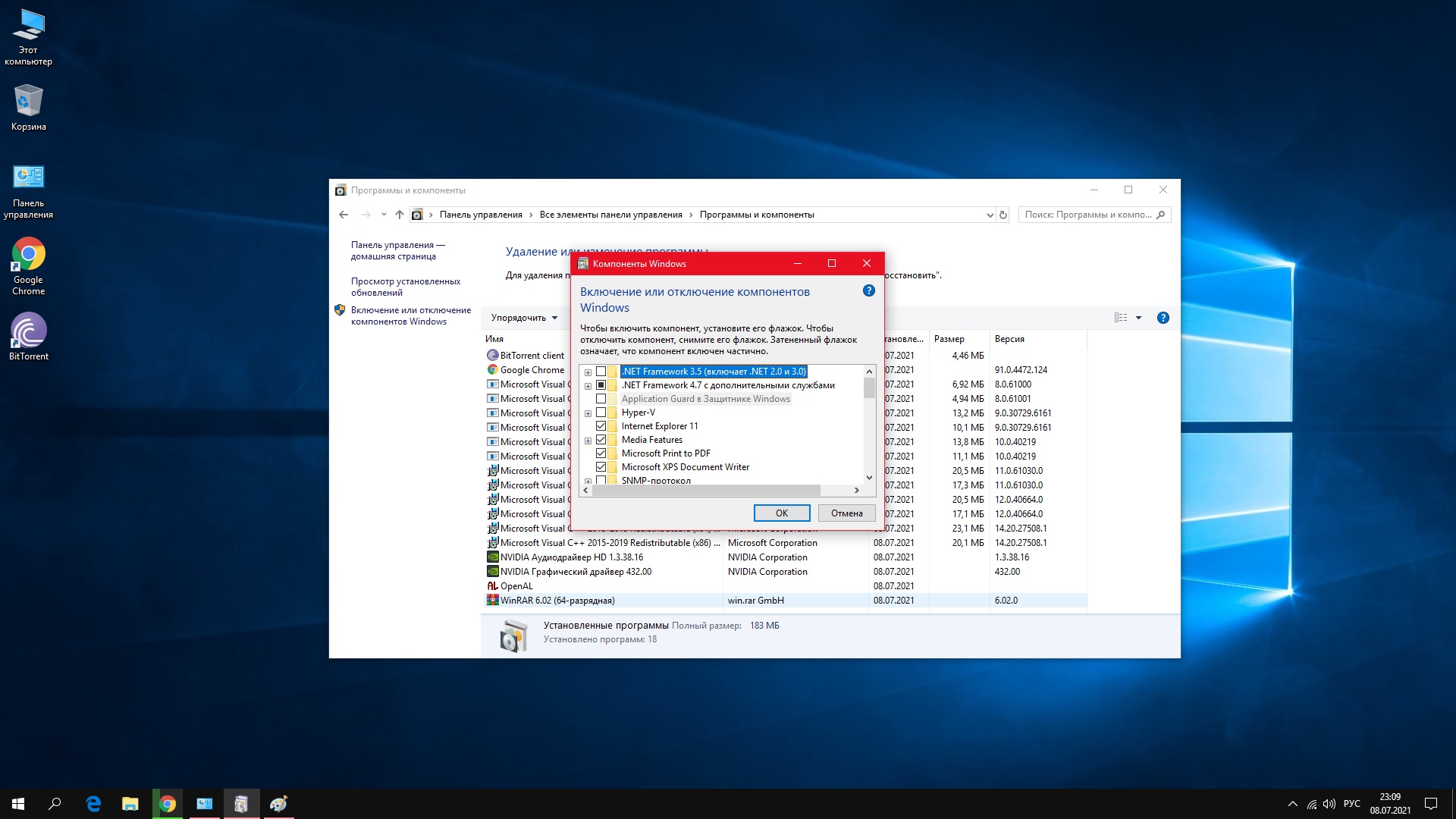Enable the Hyper-V checkbox
The height and width of the screenshot is (819, 1456).
(x=601, y=413)
